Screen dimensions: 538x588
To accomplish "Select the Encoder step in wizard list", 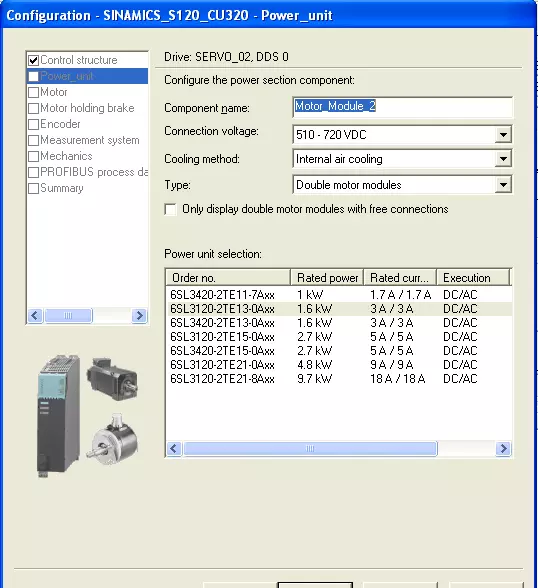I will (60, 124).
